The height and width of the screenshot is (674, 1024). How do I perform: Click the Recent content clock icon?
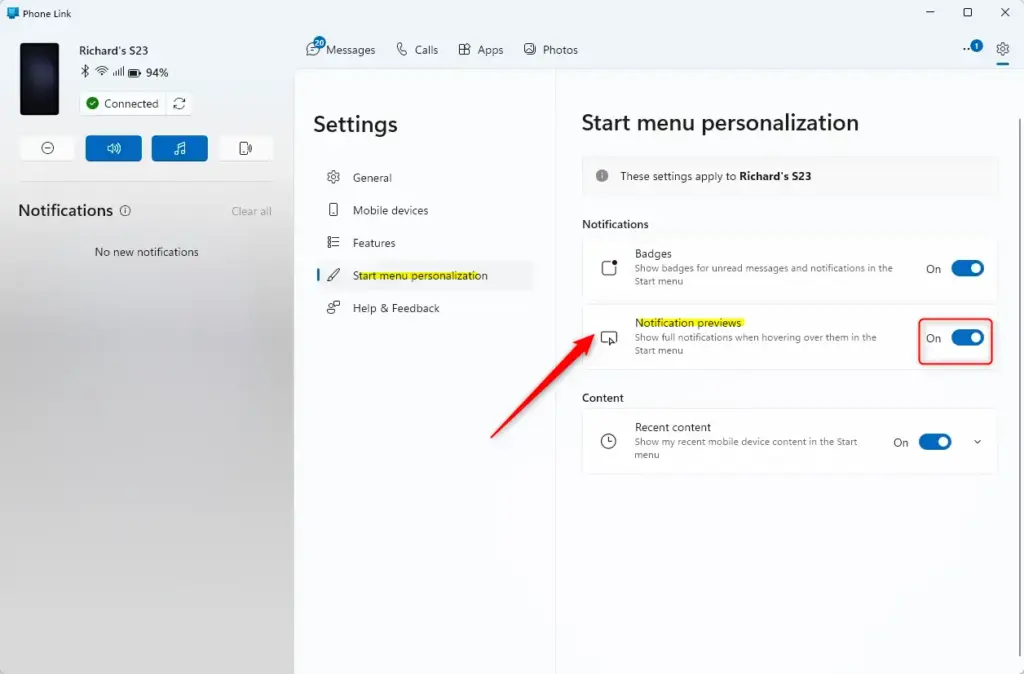click(608, 441)
